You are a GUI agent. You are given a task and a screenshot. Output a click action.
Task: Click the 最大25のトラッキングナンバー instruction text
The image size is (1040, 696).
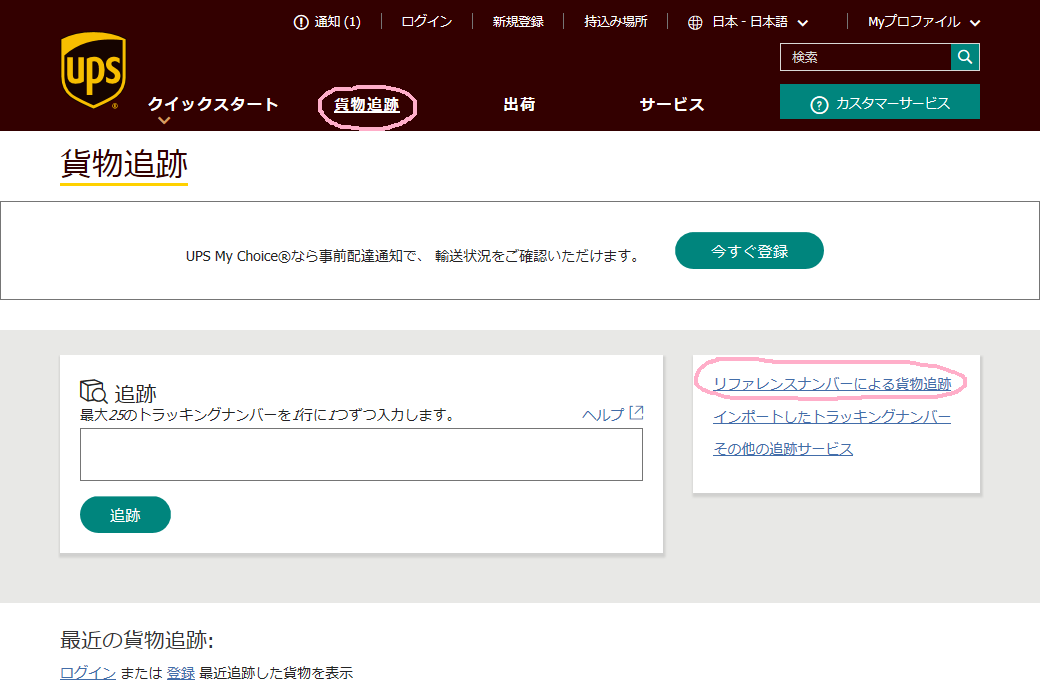[269, 415]
